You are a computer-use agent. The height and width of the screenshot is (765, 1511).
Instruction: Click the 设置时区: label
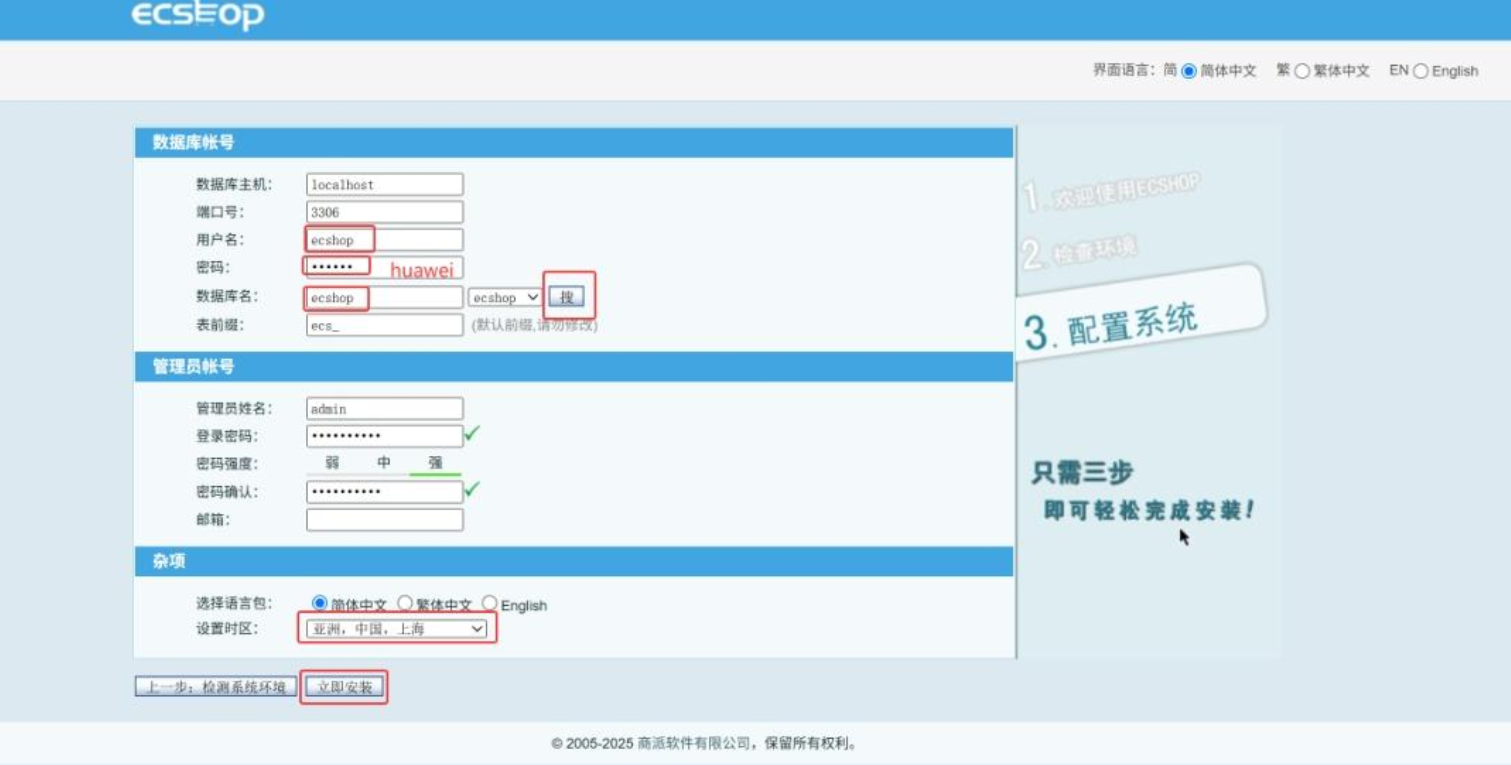point(226,629)
